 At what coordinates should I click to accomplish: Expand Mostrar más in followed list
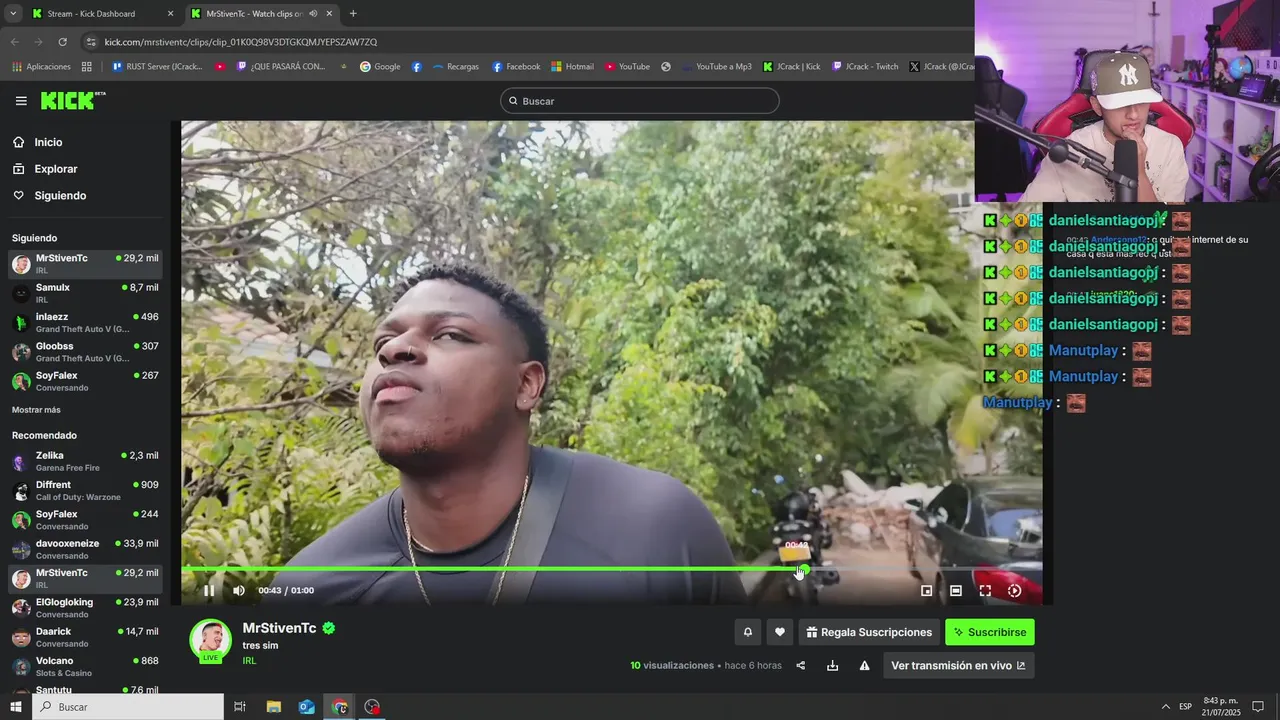pos(36,410)
